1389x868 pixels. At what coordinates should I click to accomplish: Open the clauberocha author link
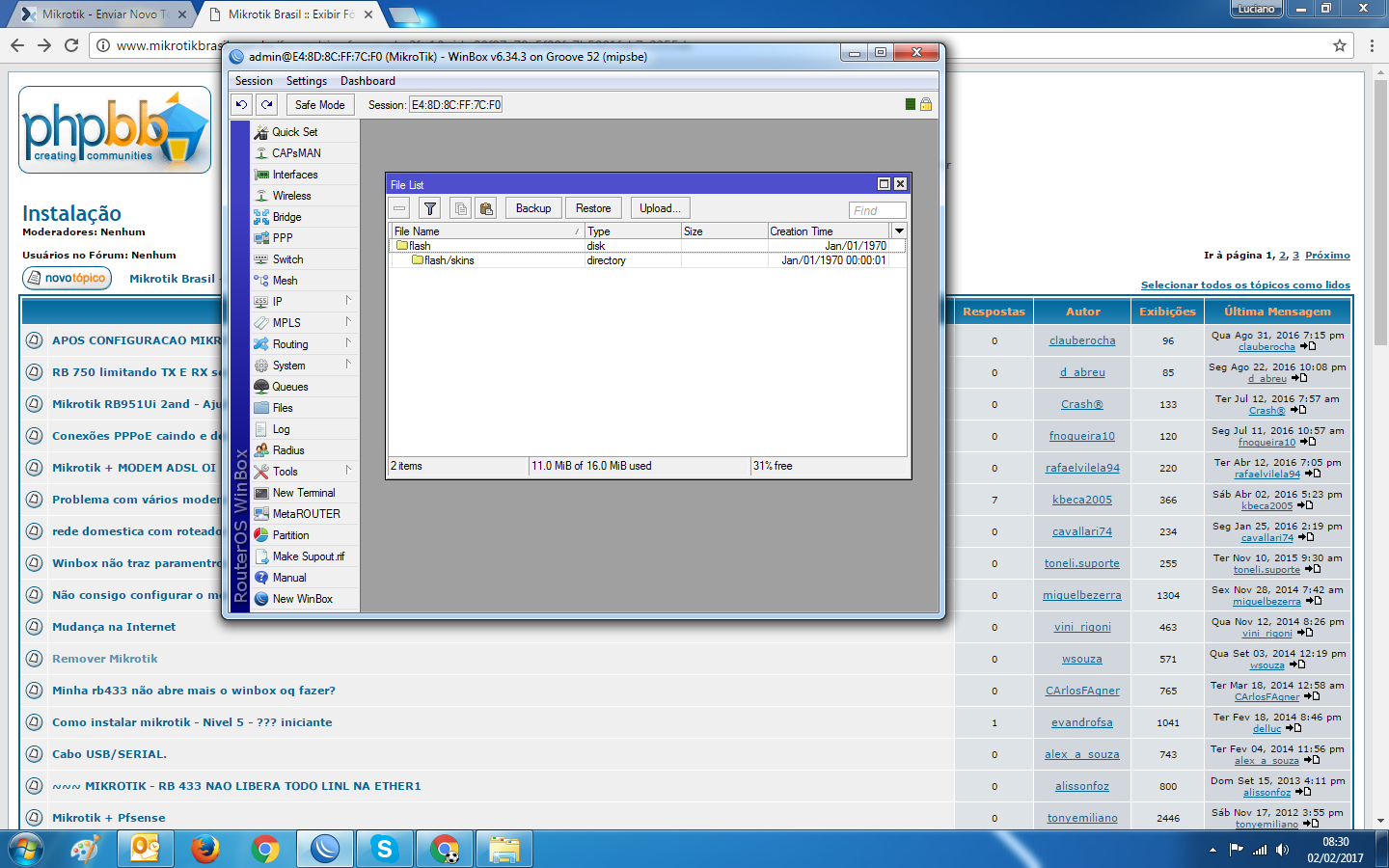click(1082, 340)
